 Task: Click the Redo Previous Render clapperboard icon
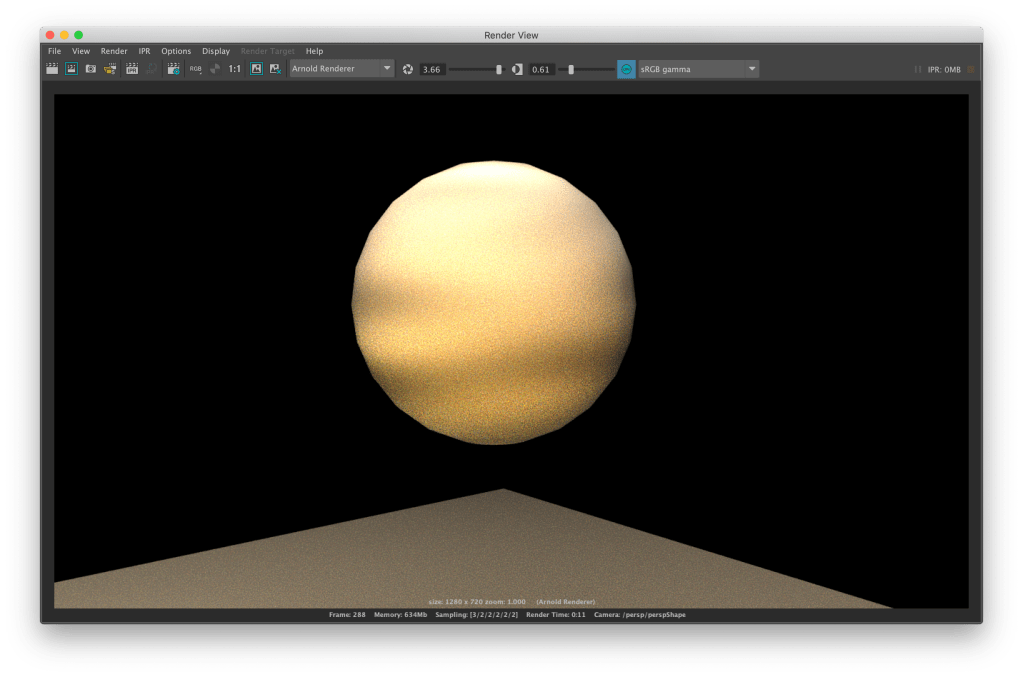[x=53, y=69]
